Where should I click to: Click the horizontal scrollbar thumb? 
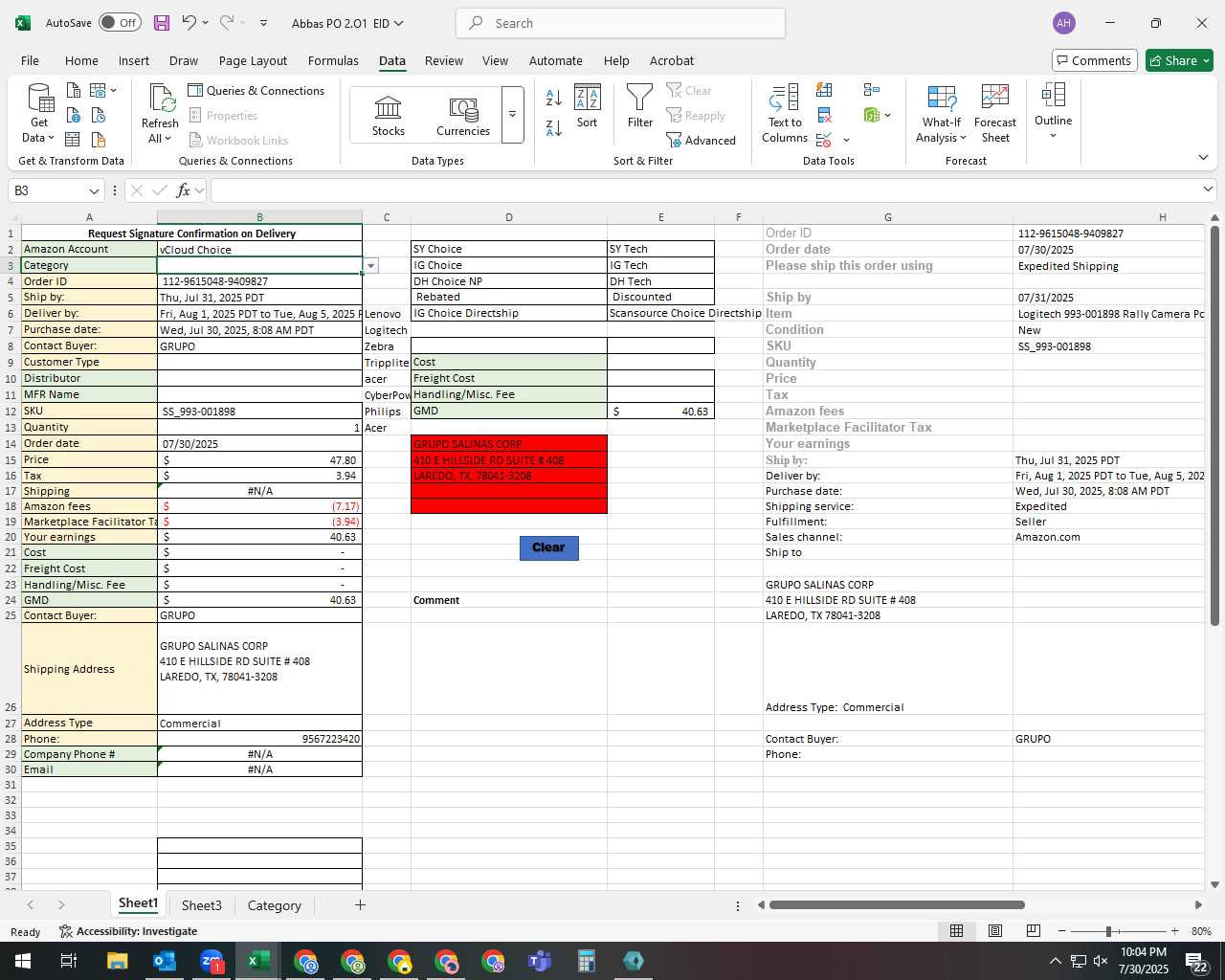897,904
